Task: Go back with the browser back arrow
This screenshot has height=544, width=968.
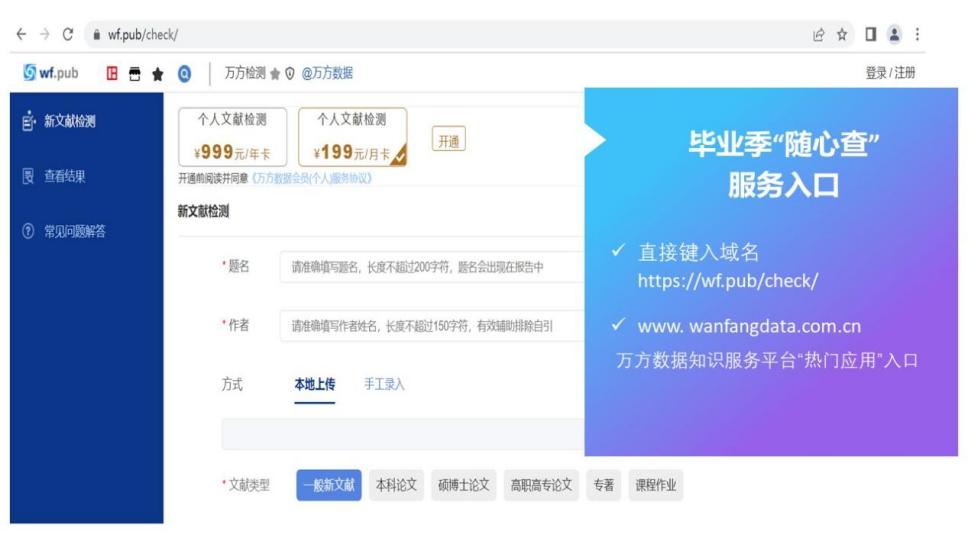Action: (x=22, y=35)
